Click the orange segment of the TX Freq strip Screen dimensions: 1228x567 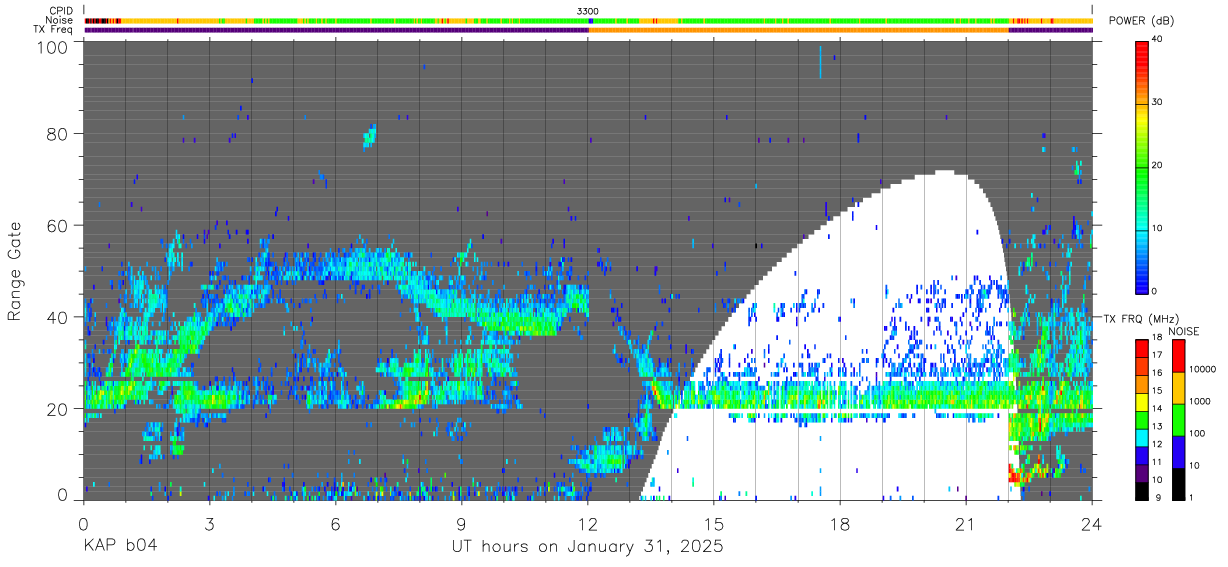coord(799,30)
